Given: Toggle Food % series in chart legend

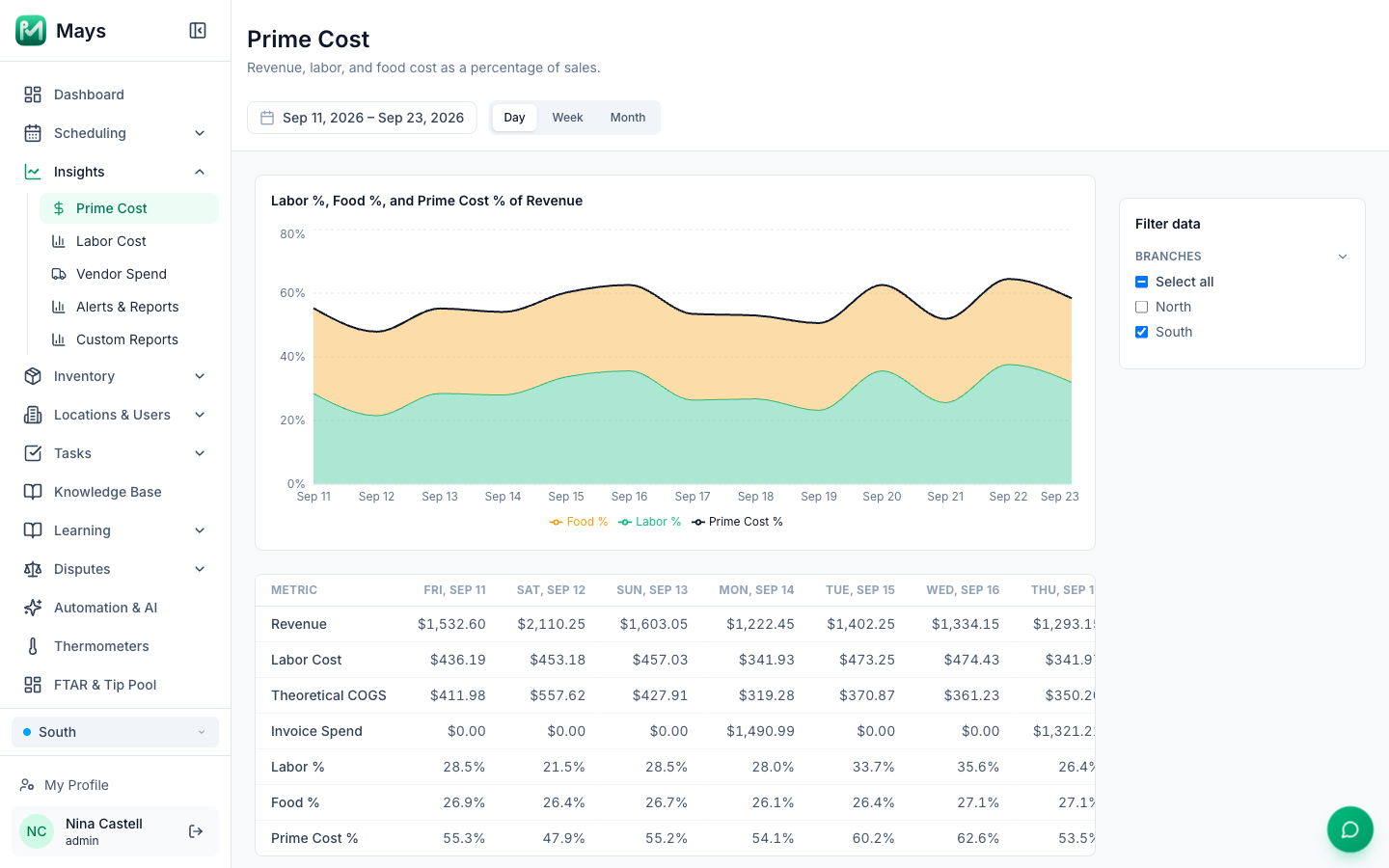Looking at the screenshot, I should [579, 522].
